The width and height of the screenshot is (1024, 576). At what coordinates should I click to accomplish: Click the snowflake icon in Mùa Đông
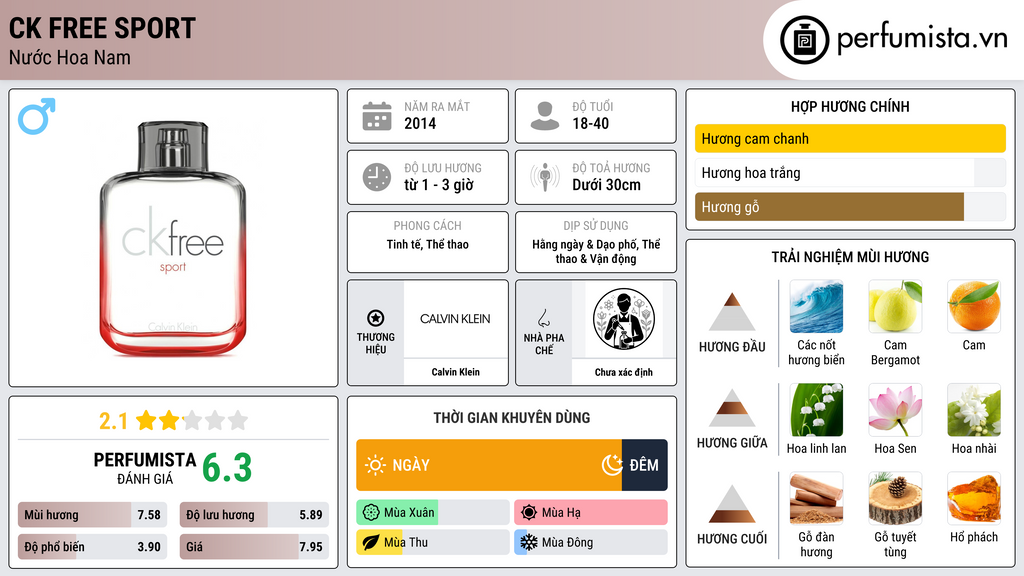pyautogui.click(x=529, y=543)
